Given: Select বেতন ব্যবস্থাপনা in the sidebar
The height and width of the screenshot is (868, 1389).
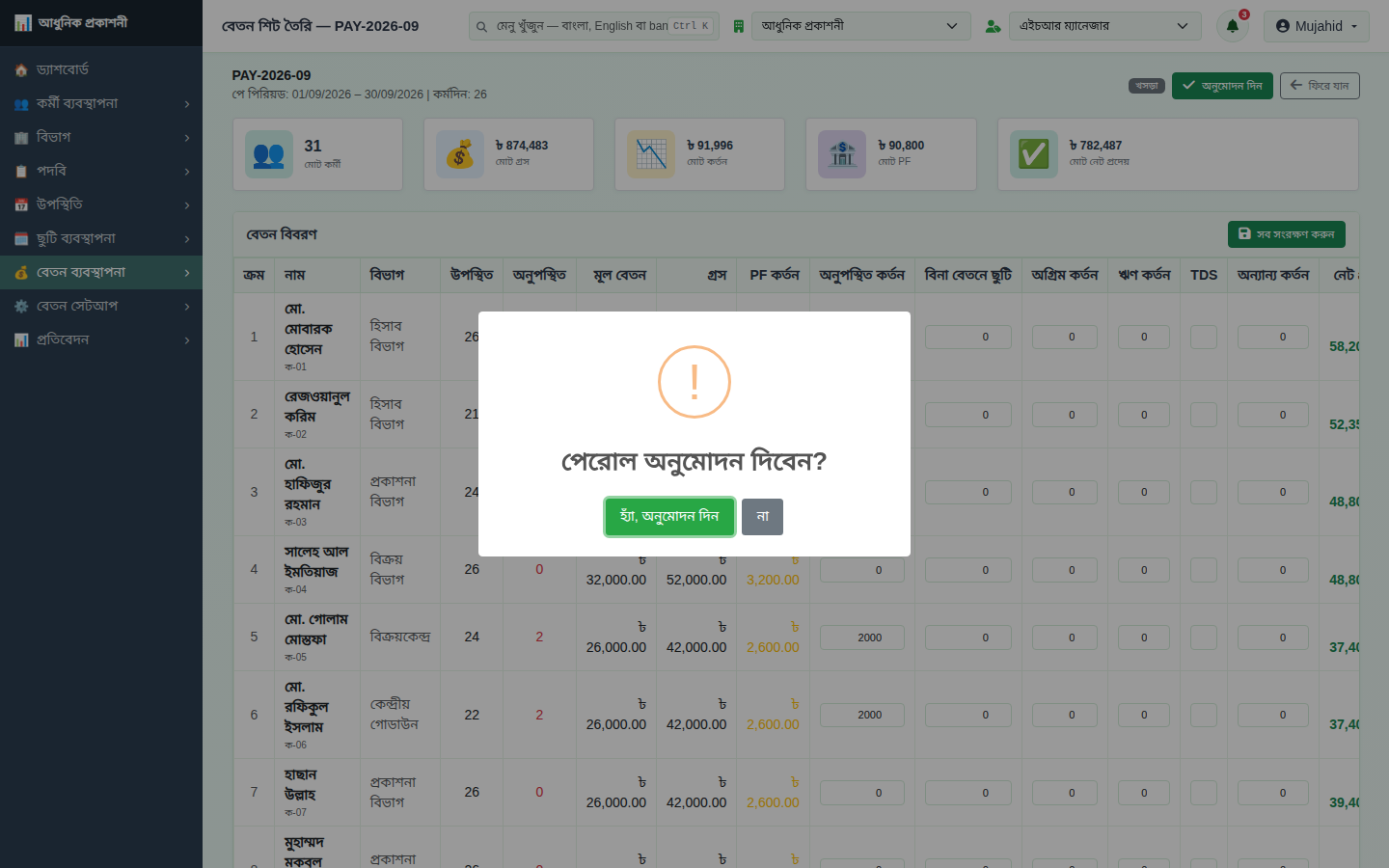Looking at the screenshot, I should [101, 272].
